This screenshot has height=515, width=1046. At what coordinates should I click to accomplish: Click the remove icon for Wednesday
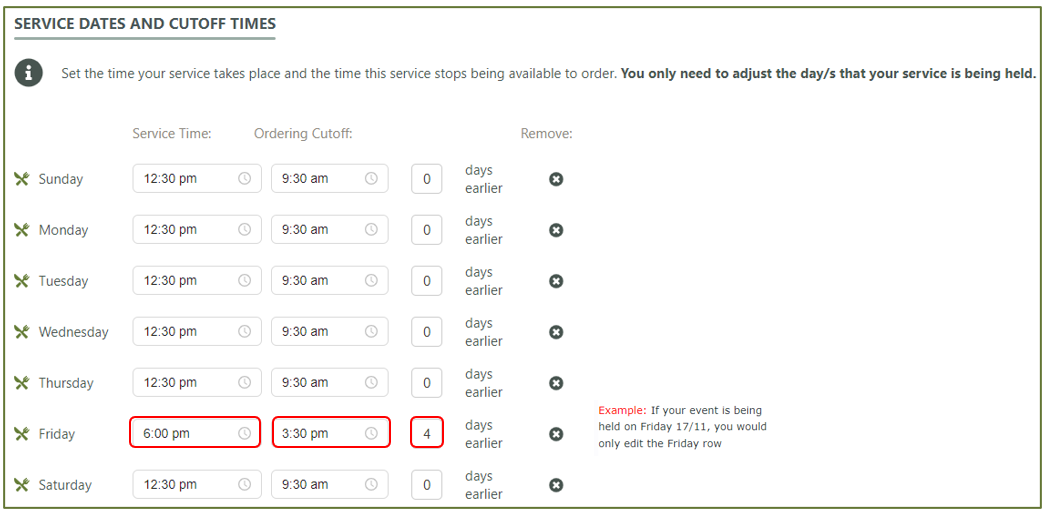(x=556, y=332)
